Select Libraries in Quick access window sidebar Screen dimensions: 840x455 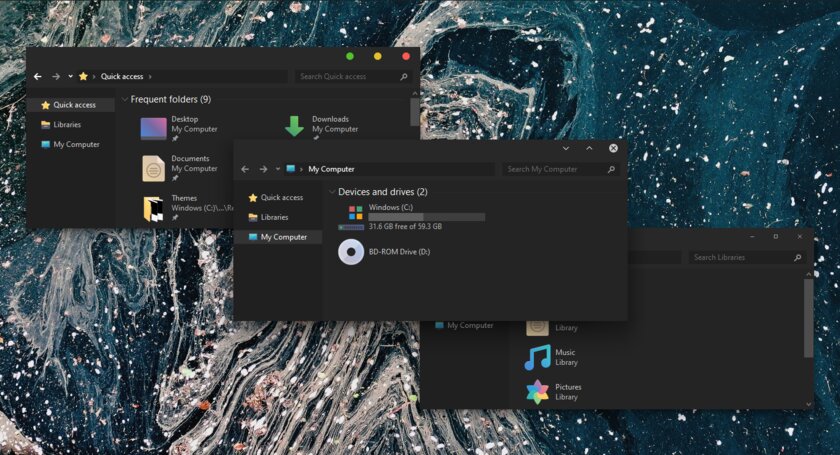coord(68,125)
